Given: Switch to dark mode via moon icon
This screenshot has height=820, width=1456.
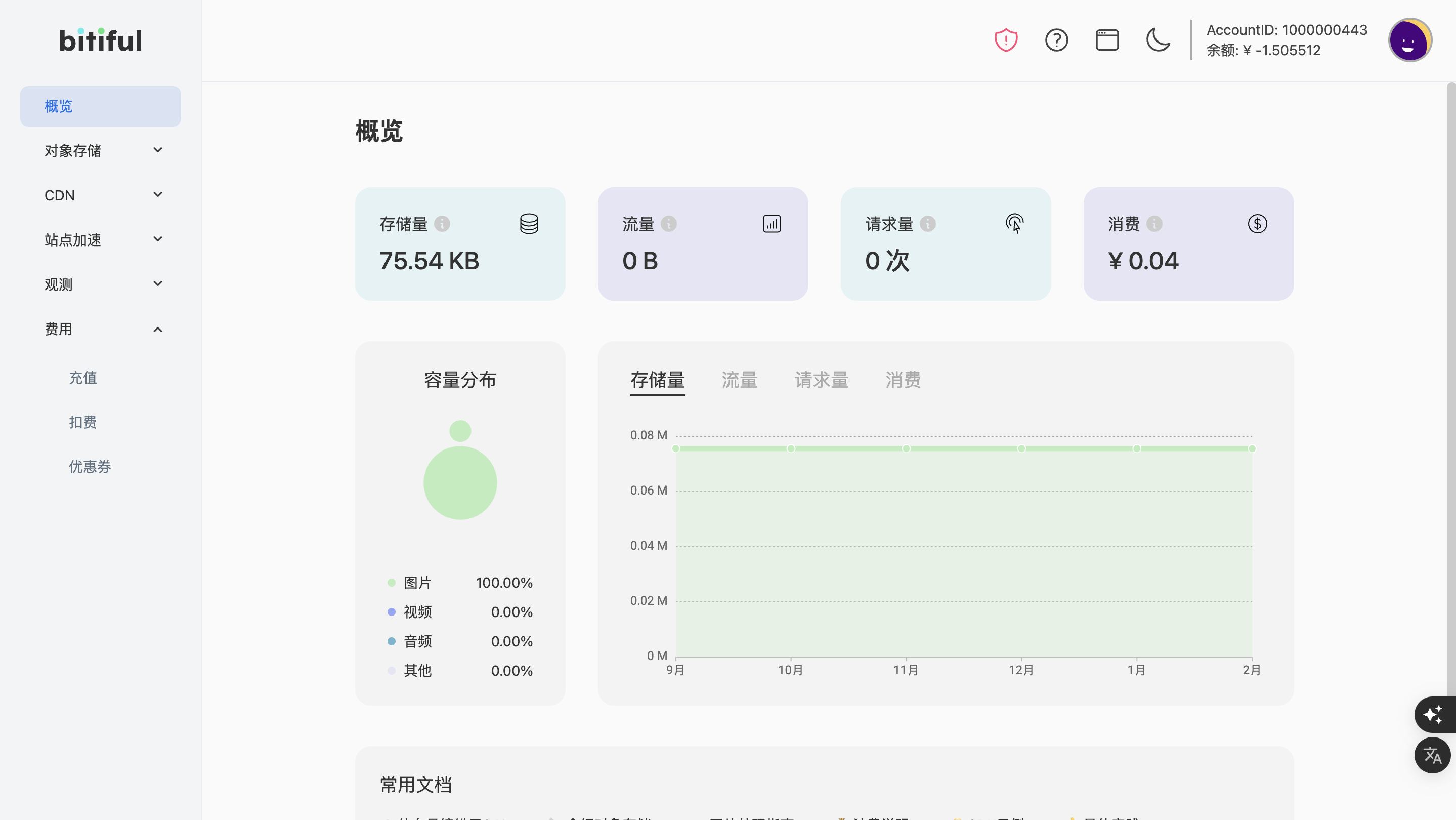Looking at the screenshot, I should pyautogui.click(x=1159, y=39).
